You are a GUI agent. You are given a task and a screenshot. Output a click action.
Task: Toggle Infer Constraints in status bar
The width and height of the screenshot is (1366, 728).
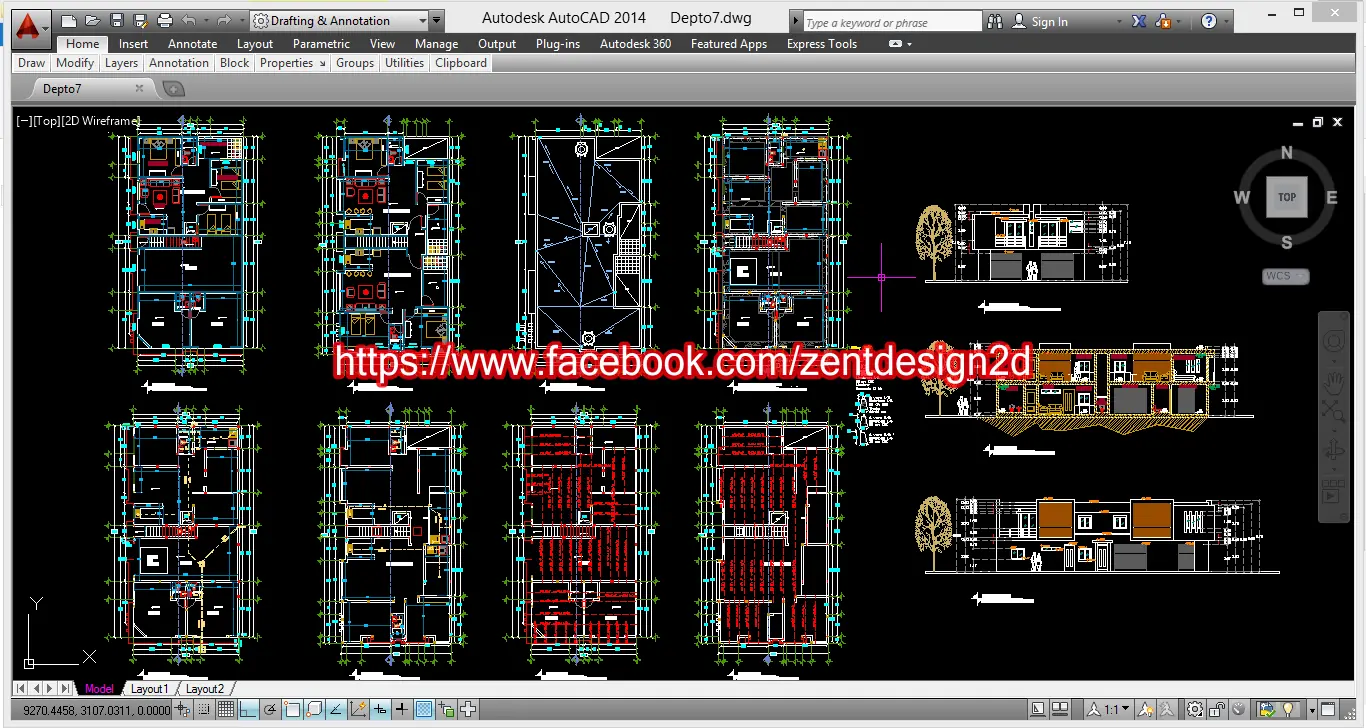pos(182,710)
